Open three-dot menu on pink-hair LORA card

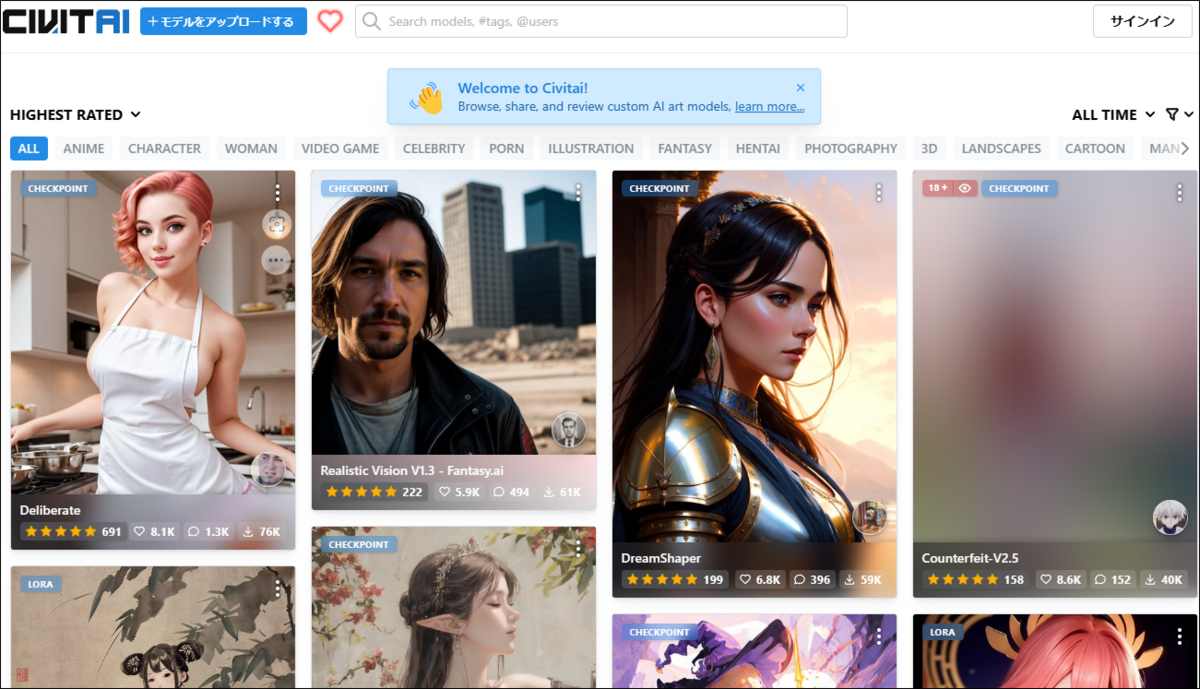[1179, 636]
